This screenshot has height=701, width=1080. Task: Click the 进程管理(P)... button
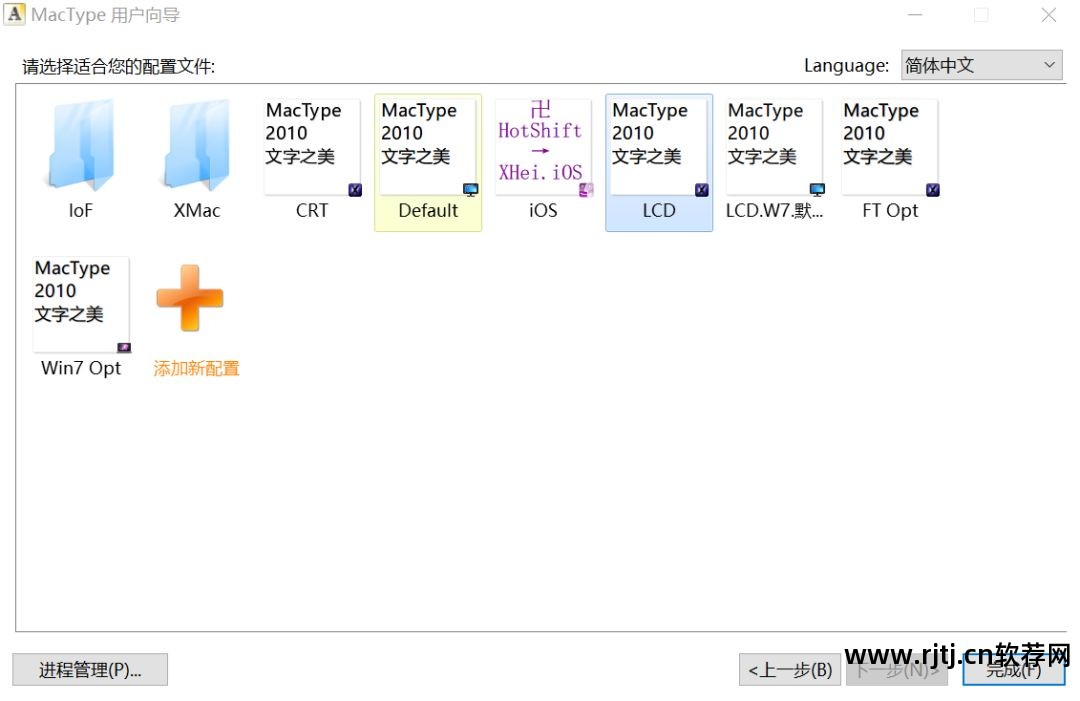point(90,669)
